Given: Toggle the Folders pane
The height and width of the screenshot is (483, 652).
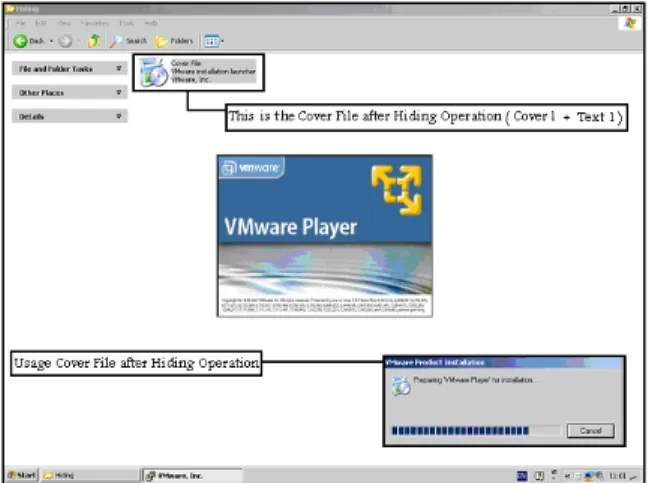Looking at the screenshot, I should 174,41.
